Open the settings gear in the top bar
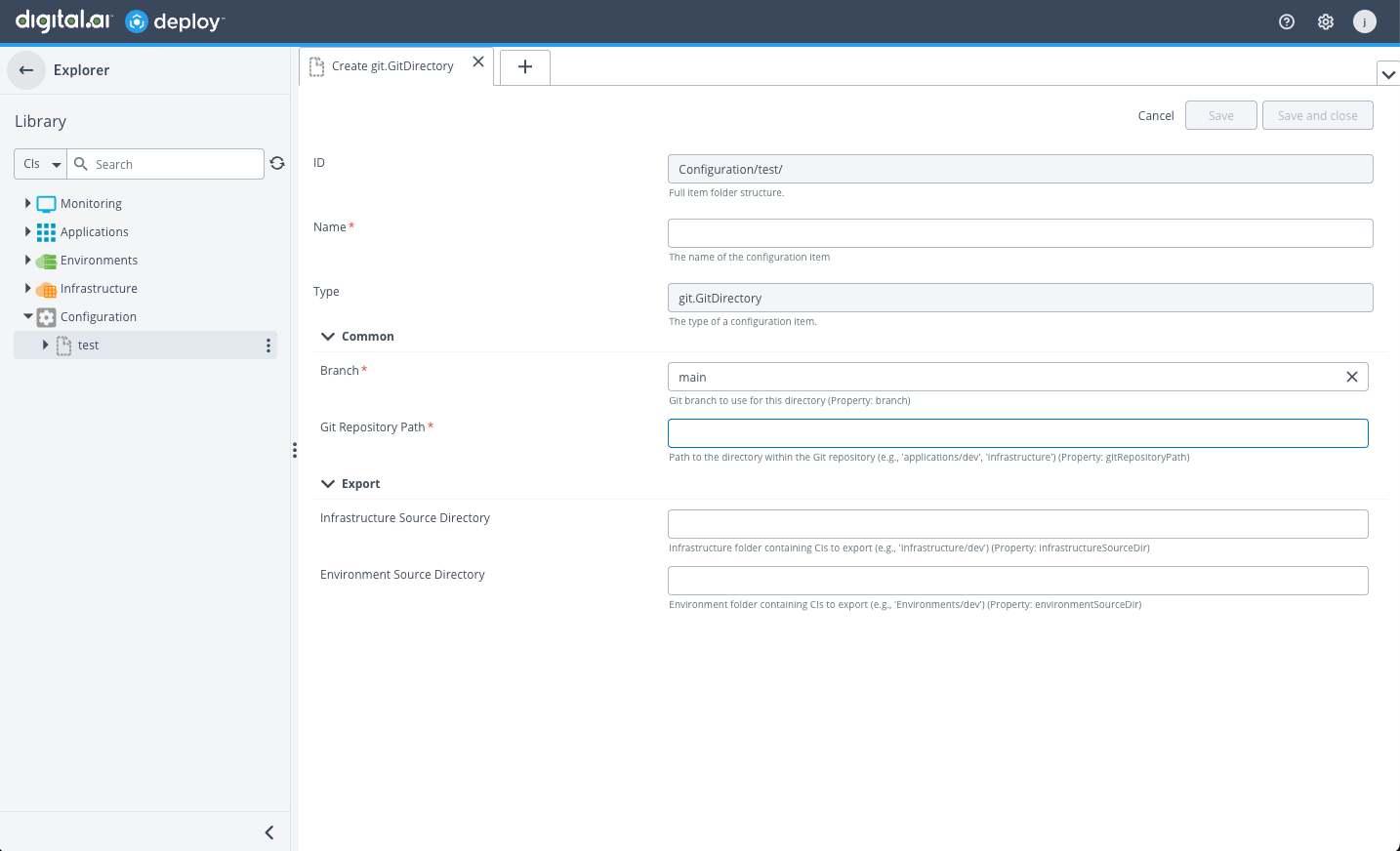The width and height of the screenshot is (1400, 851). click(1325, 20)
